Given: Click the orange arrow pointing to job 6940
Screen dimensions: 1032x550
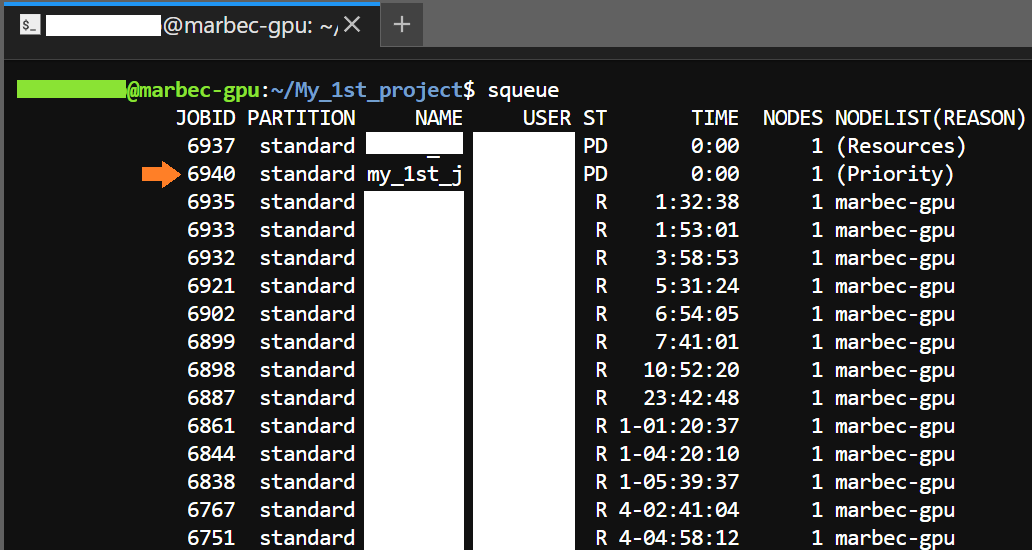Looking at the screenshot, I should [158, 175].
